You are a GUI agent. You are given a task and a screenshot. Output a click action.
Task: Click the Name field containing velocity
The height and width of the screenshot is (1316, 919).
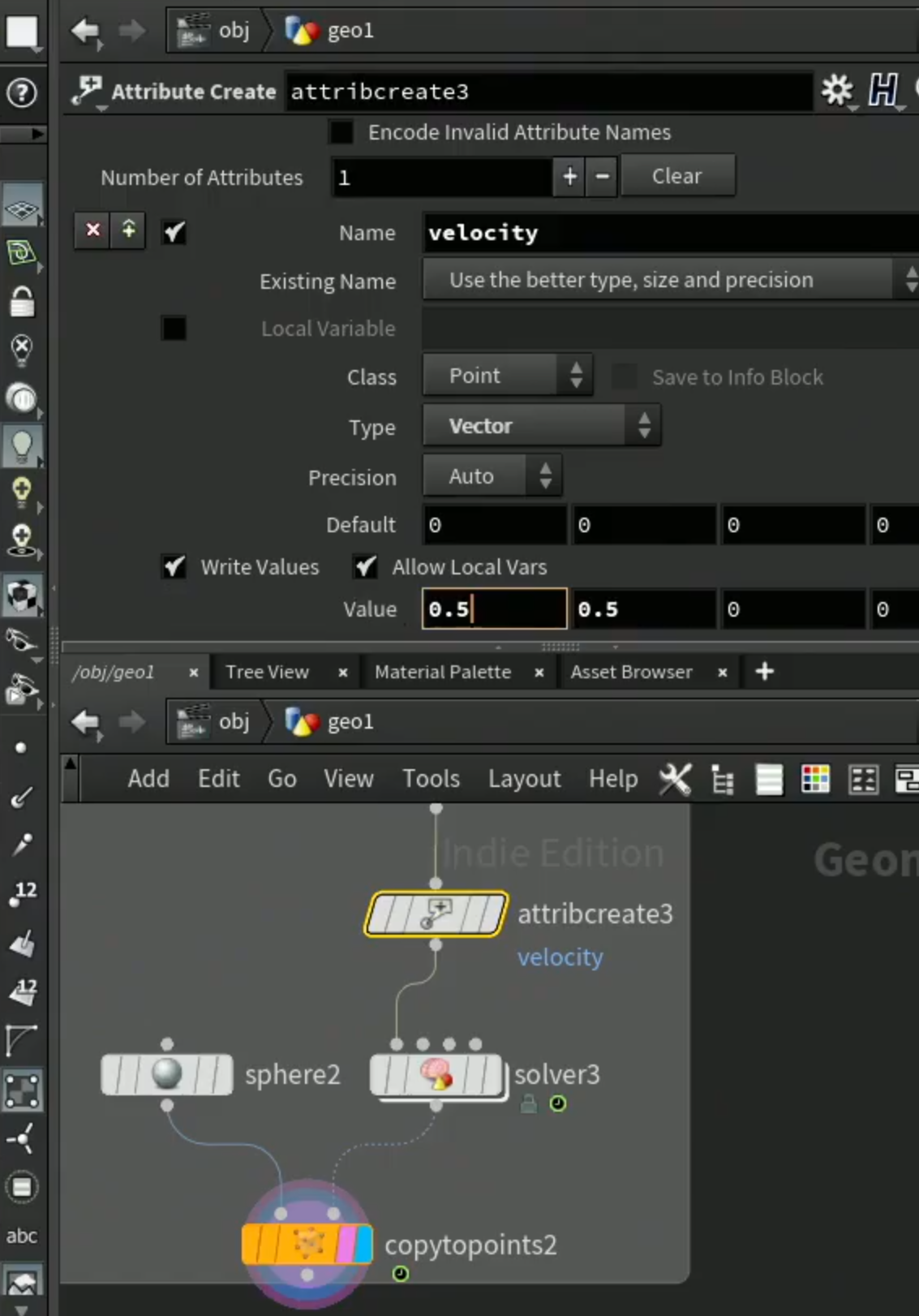pyautogui.click(x=670, y=233)
